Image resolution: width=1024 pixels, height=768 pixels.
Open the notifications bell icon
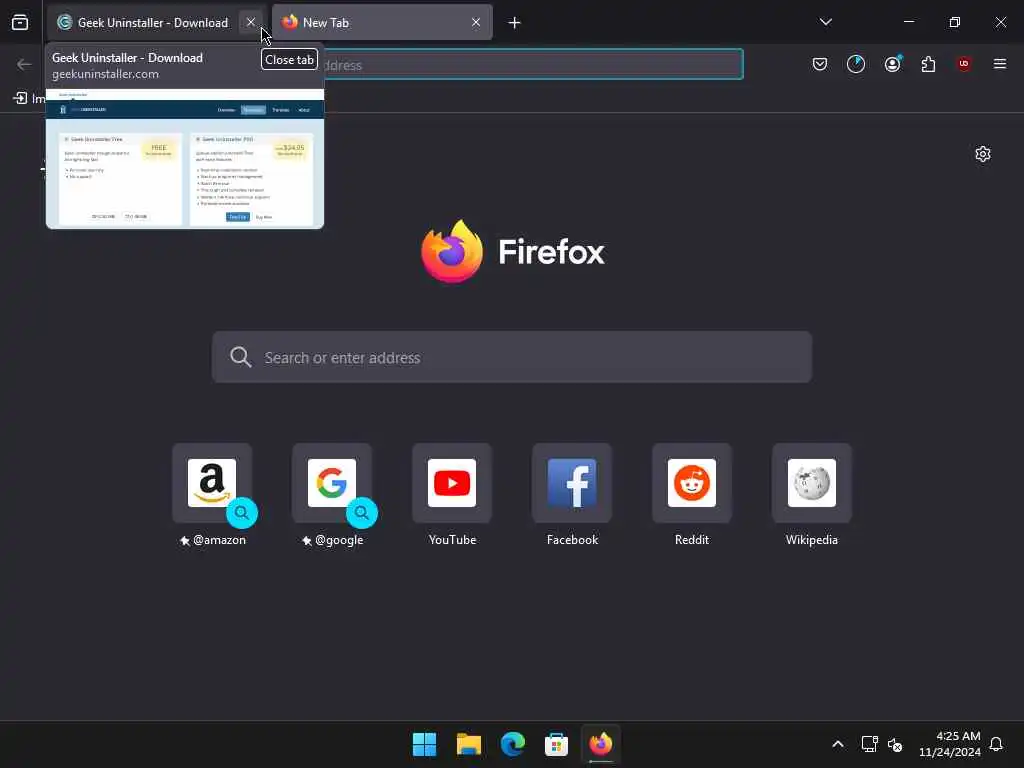tap(996, 744)
